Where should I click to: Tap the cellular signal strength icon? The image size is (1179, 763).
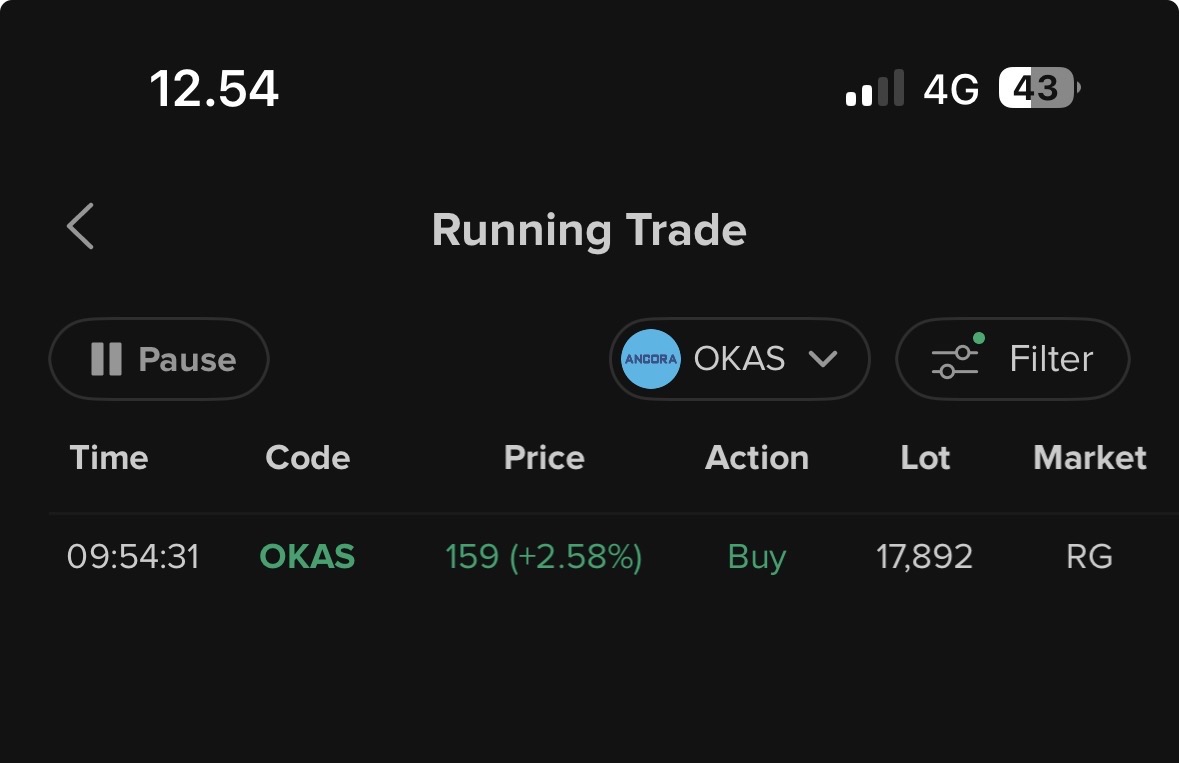[x=874, y=90]
